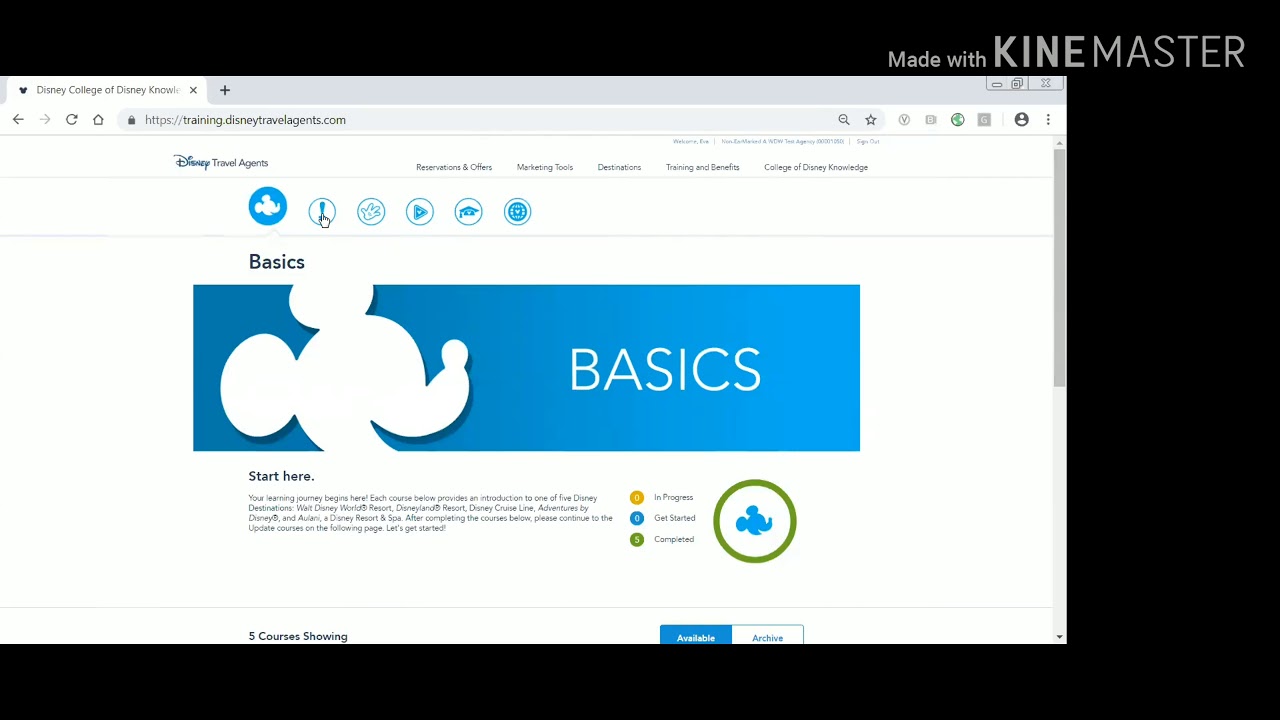Click the Sign Out link

pyautogui.click(x=868, y=141)
